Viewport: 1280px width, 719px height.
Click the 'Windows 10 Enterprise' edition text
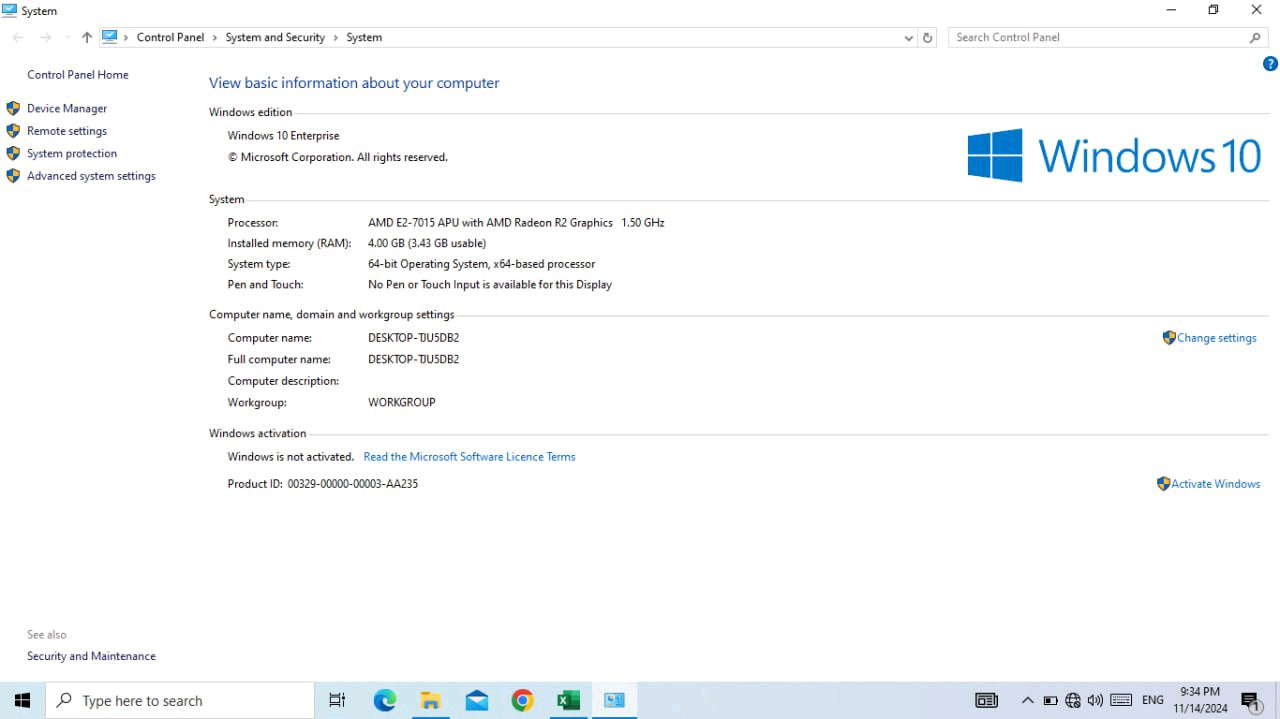pos(283,136)
